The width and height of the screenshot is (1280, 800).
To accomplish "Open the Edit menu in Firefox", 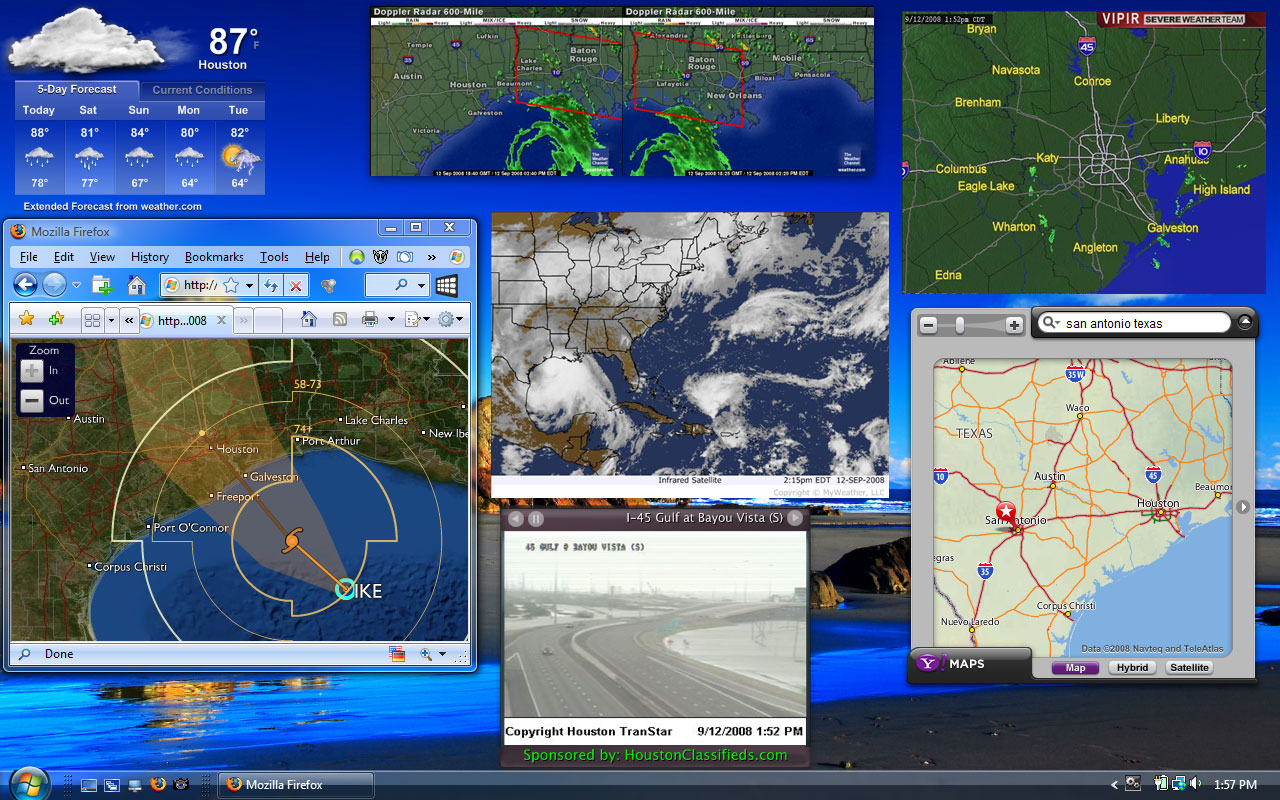I will click(64, 257).
